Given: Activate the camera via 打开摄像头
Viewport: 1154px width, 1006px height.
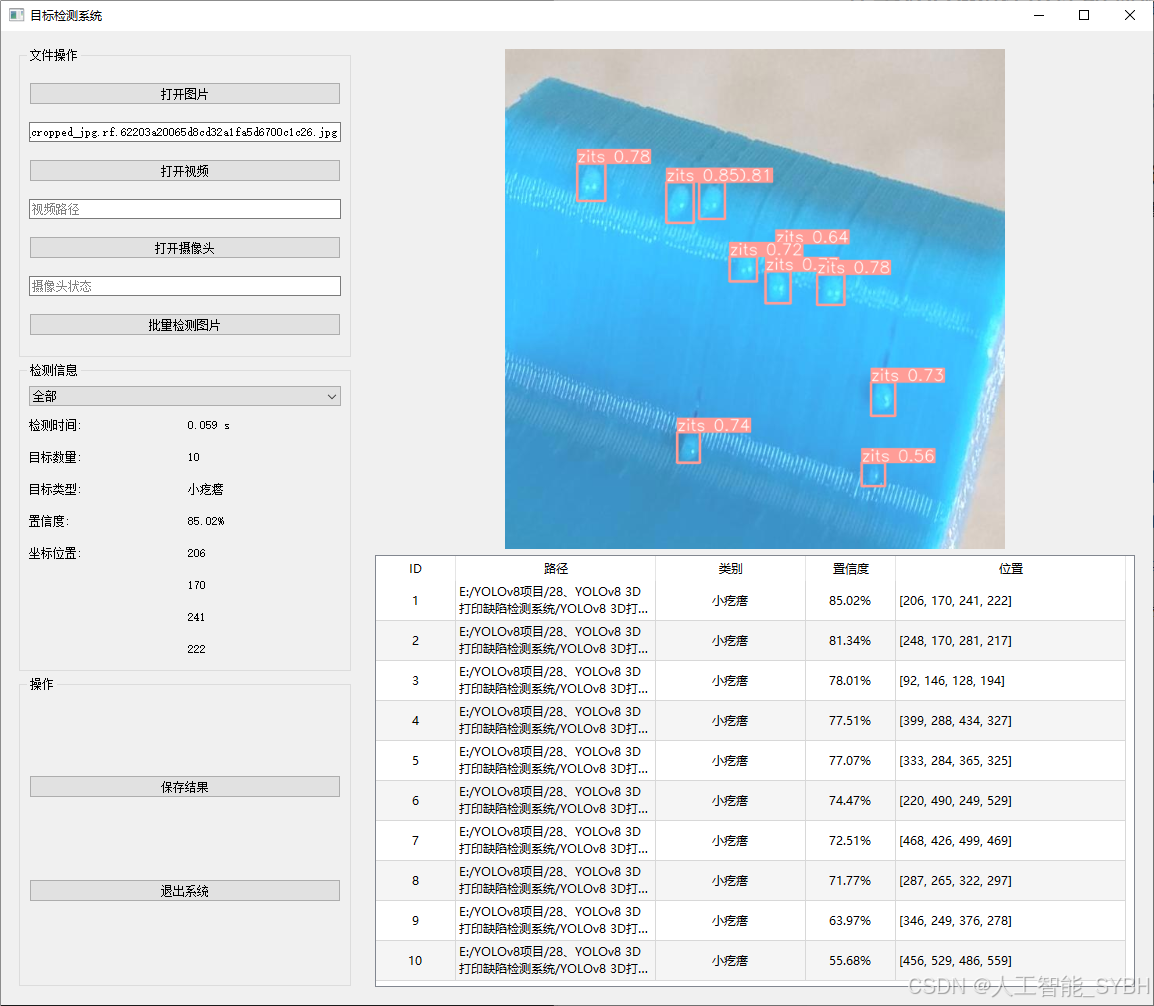Looking at the screenshot, I should [x=184, y=247].
